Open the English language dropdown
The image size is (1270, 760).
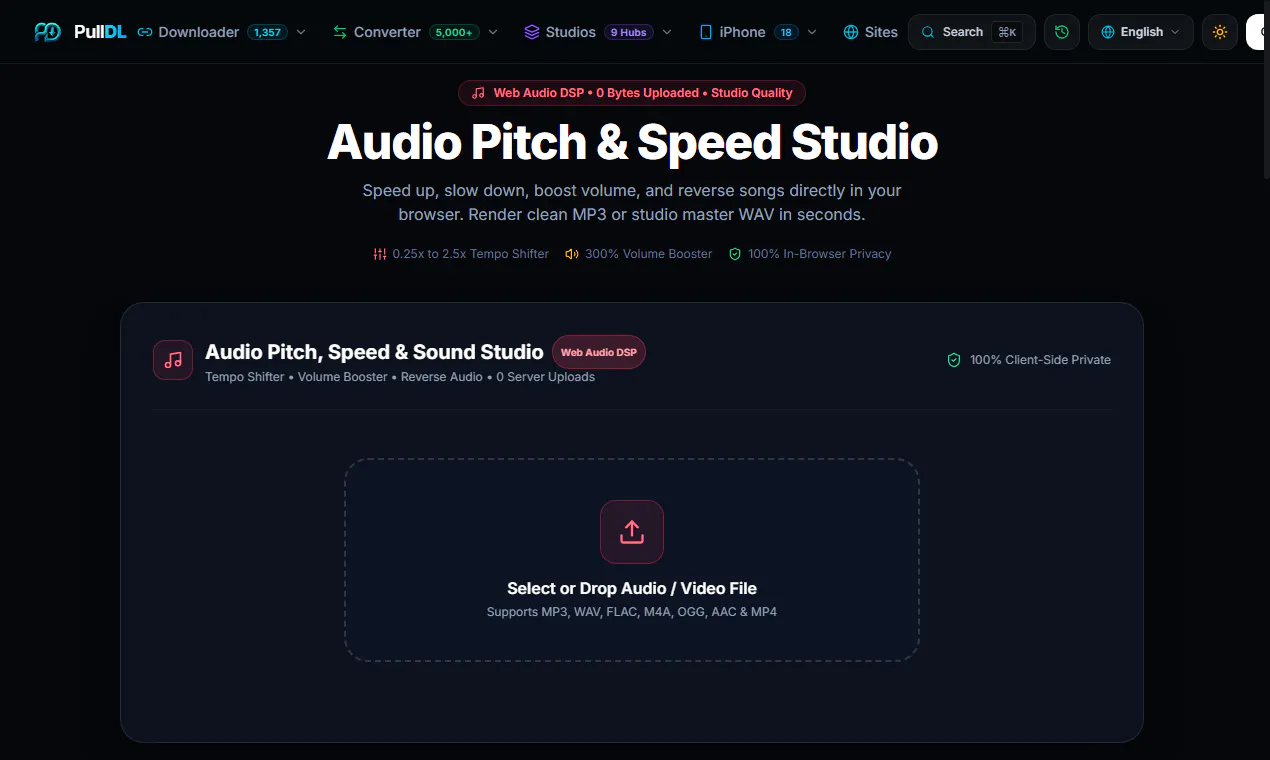1141,32
